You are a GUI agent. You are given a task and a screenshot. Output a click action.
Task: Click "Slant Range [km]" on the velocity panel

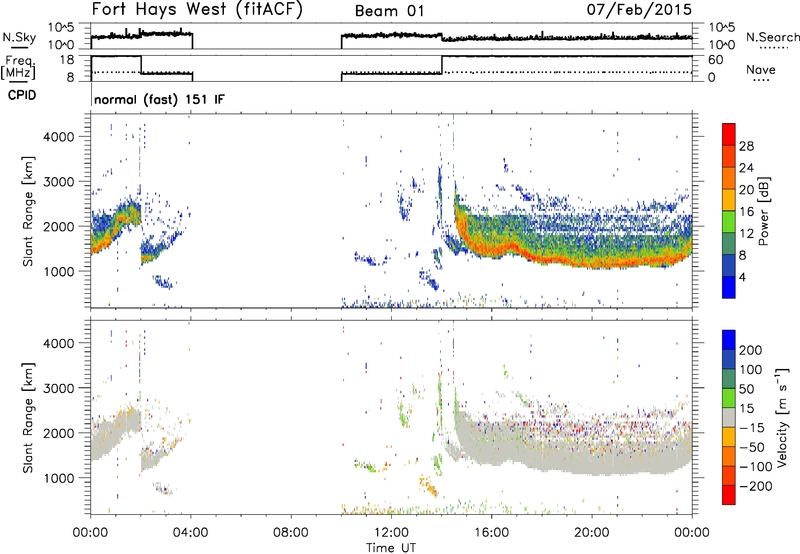(28, 418)
